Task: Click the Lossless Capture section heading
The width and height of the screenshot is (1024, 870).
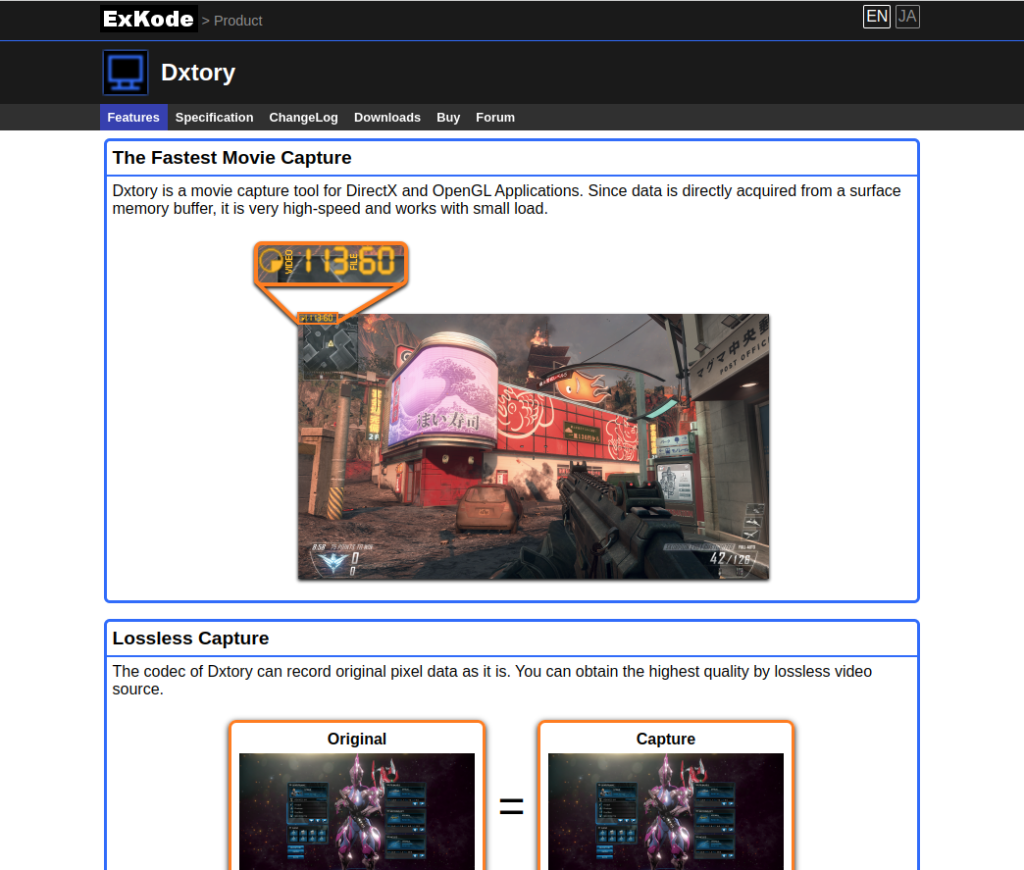Action: point(191,638)
